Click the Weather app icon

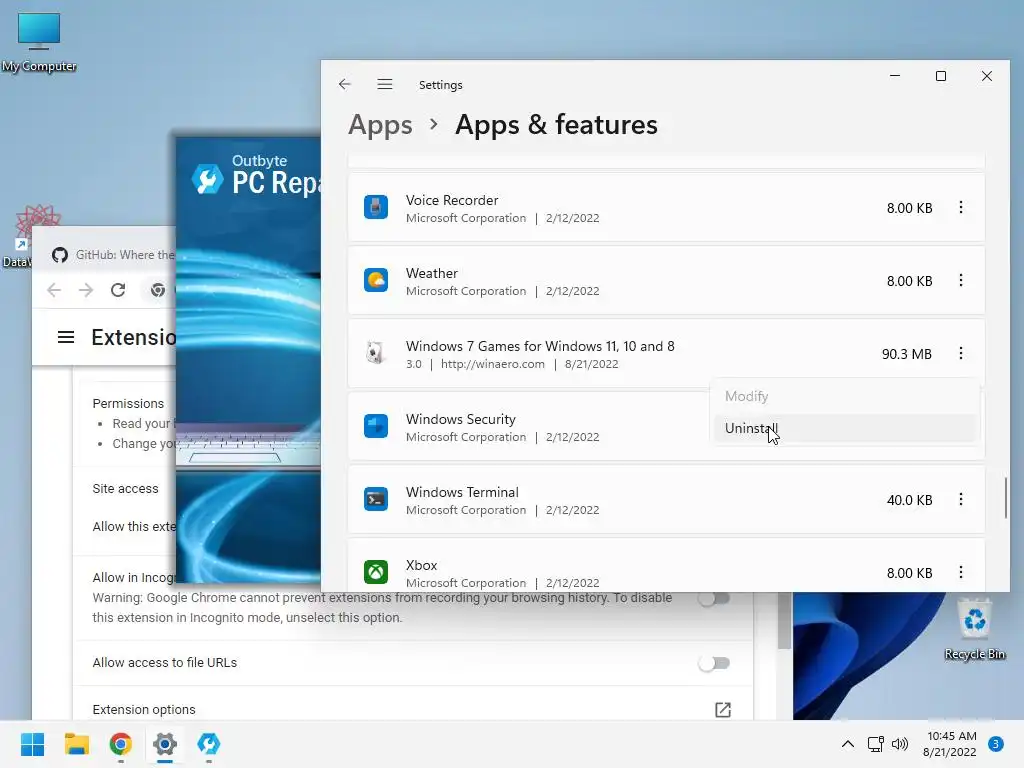pos(376,280)
